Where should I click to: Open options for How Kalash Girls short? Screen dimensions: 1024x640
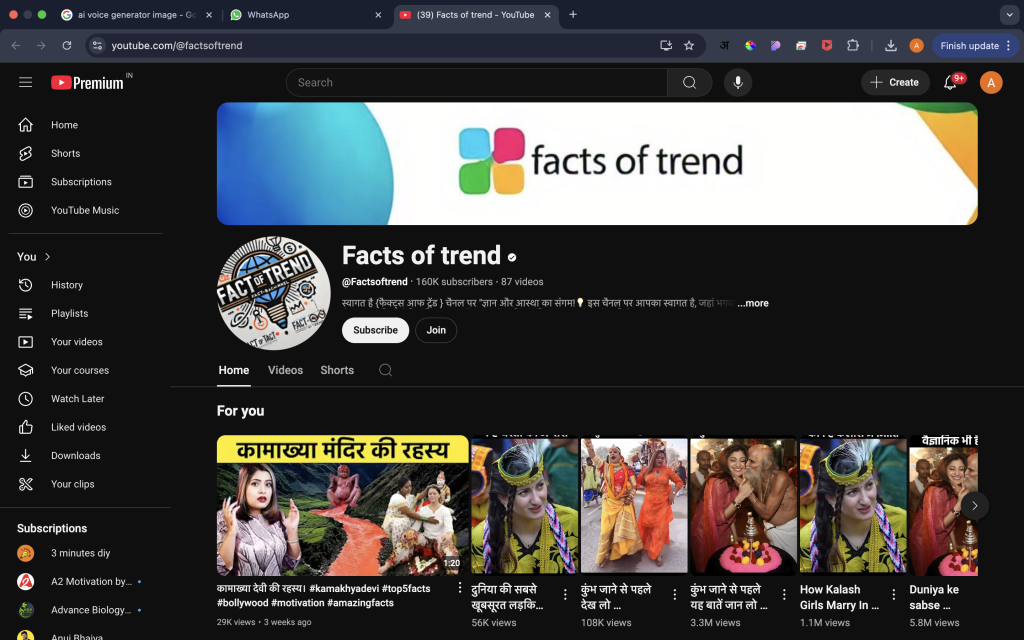(894, 594)
